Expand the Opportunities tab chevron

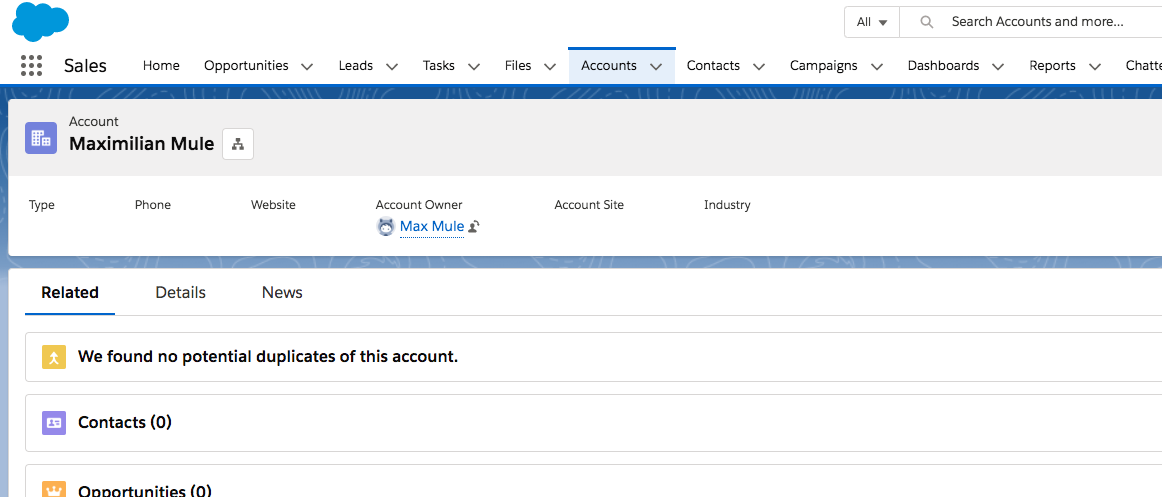click(x=308, y=67)
